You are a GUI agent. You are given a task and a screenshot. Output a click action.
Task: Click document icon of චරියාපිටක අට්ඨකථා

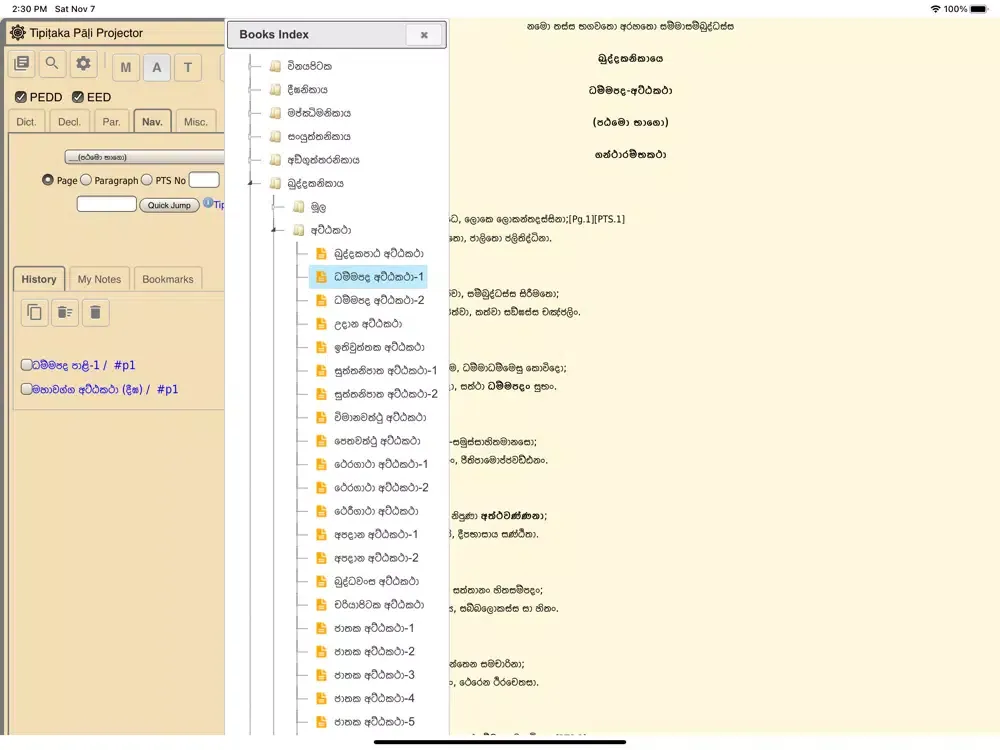coord(321,605)
